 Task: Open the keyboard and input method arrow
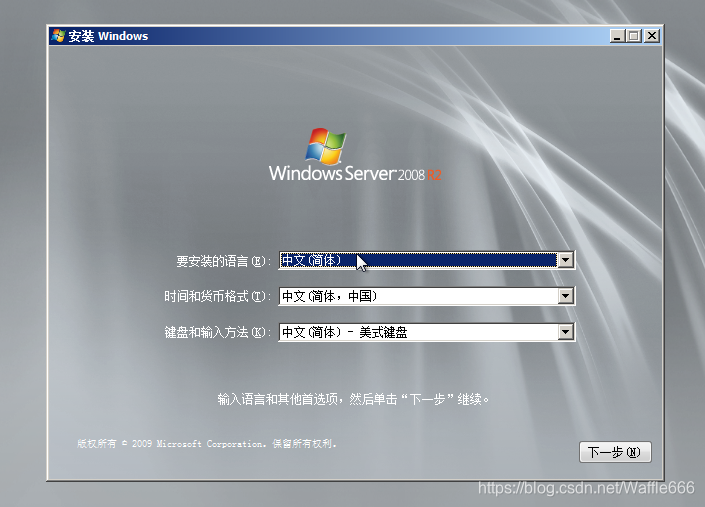(x=566, y=332)
